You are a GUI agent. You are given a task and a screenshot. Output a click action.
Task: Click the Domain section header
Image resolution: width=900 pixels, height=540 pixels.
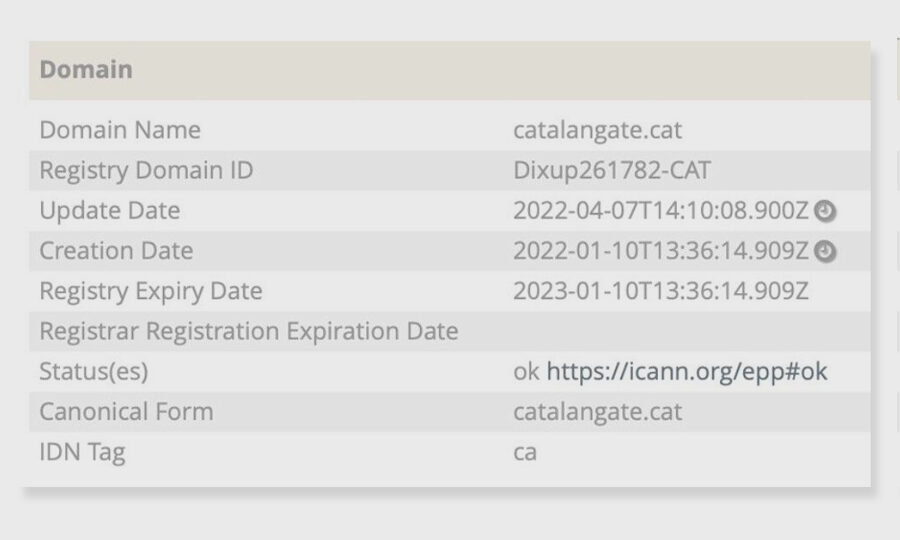click(x=86, y=70)
